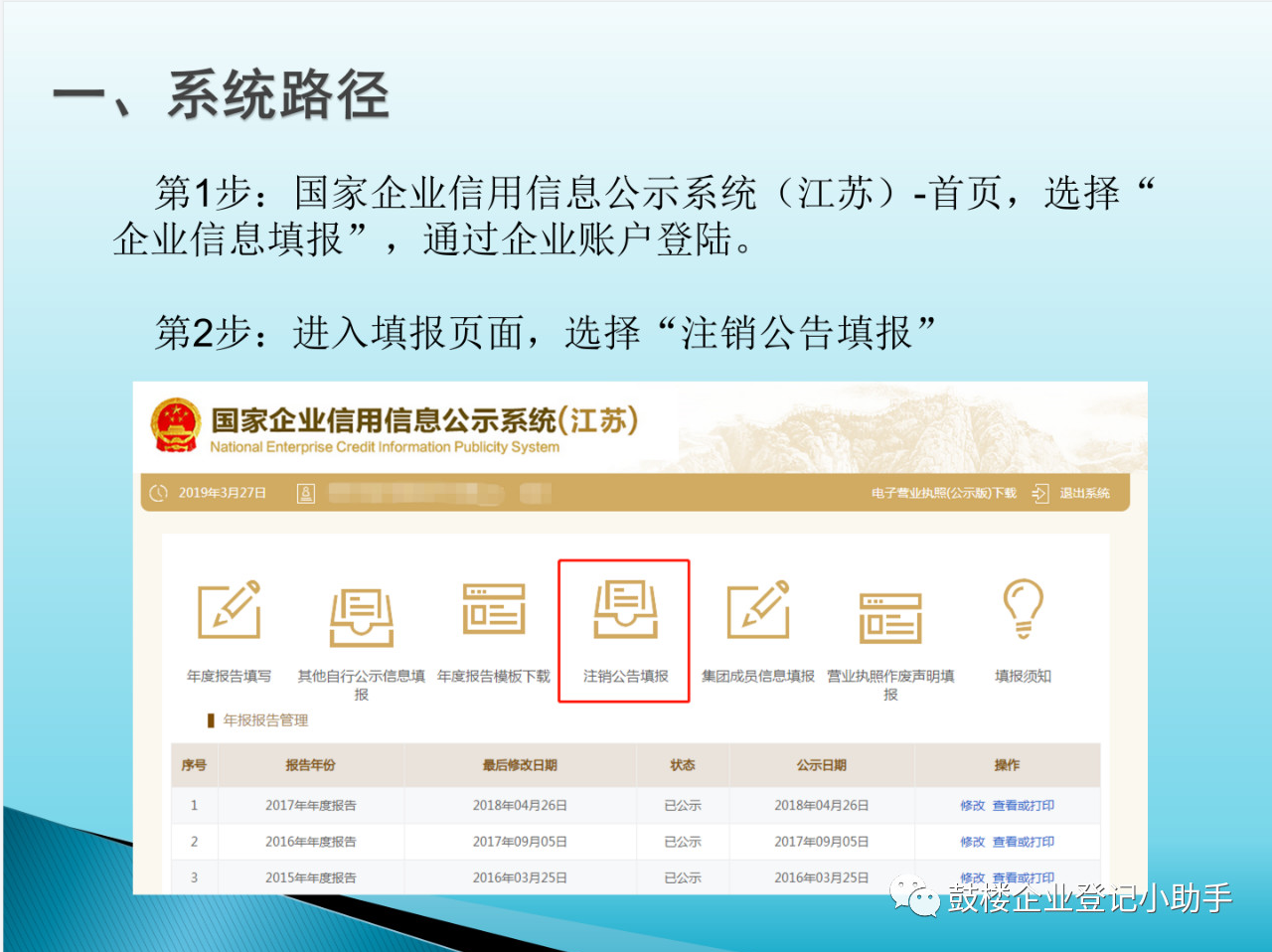Select the 2015年年度报告 cell

click(310, 877)
